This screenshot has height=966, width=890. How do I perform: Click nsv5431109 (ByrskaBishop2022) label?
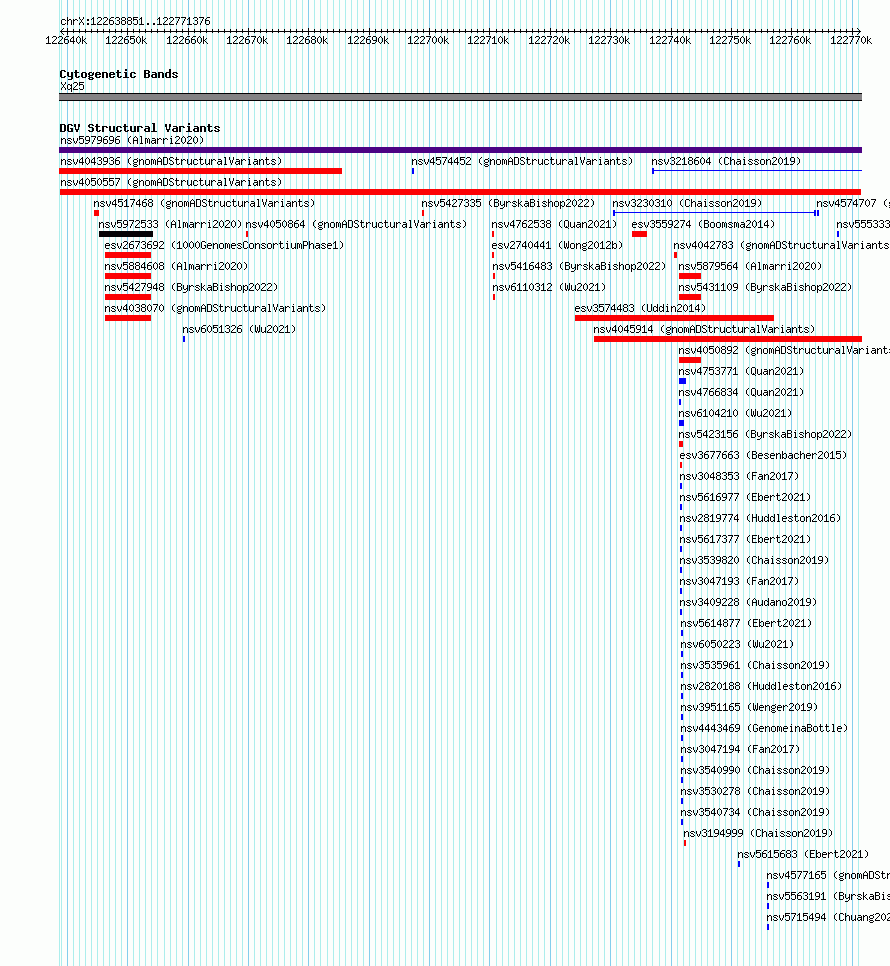(765, 287)
